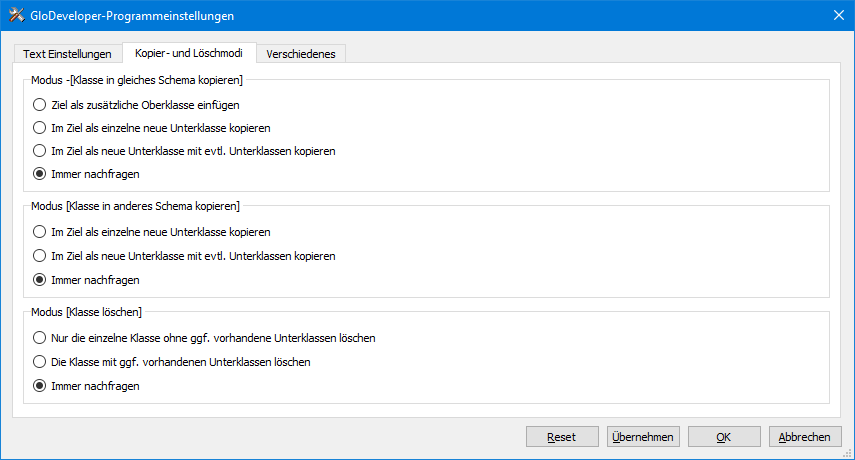Click the GloDeveloper tools icon in title bar

coord(16,15)
